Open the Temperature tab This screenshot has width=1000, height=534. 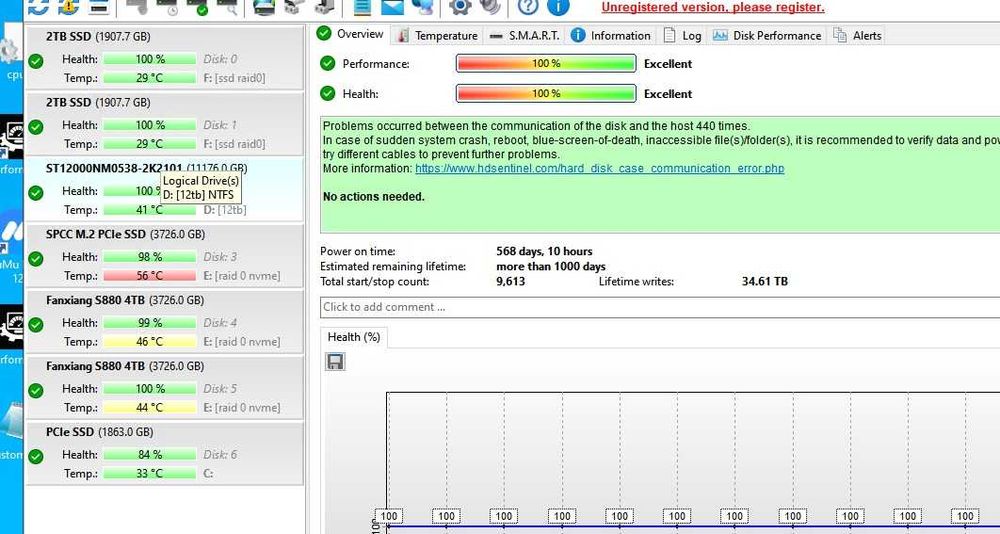pos(438,36)
